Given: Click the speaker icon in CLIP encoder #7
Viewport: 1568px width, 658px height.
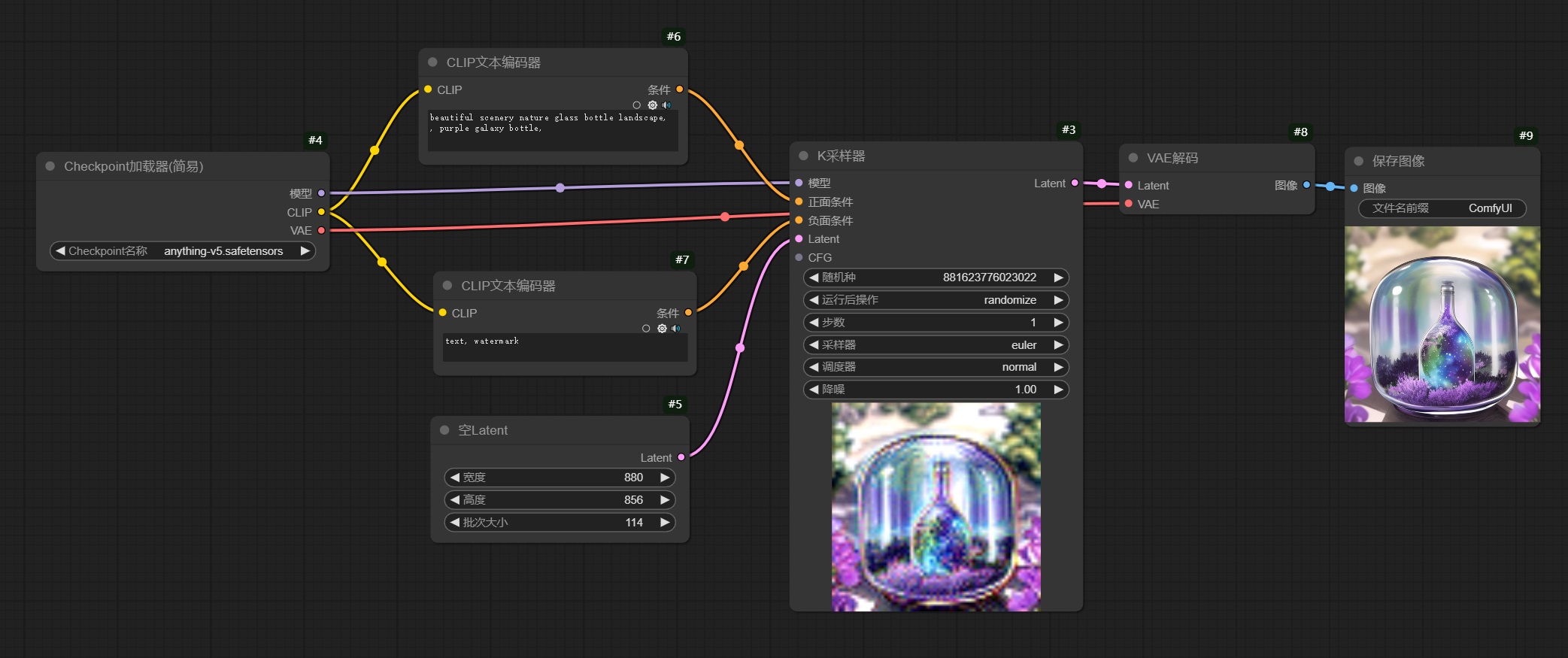Looking at the screenshot, I should (x=676, y=329).
